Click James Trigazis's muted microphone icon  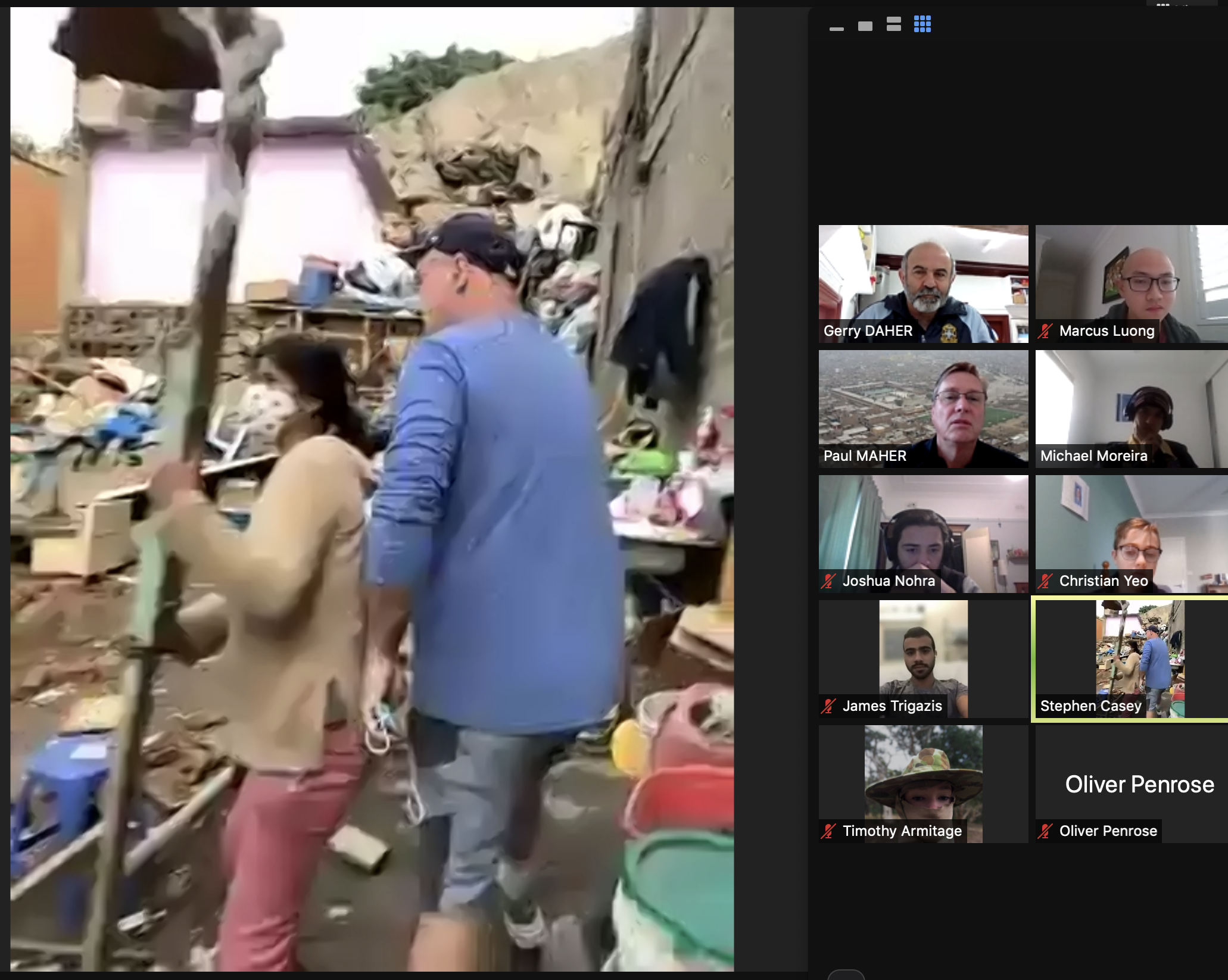pos(828,706)
